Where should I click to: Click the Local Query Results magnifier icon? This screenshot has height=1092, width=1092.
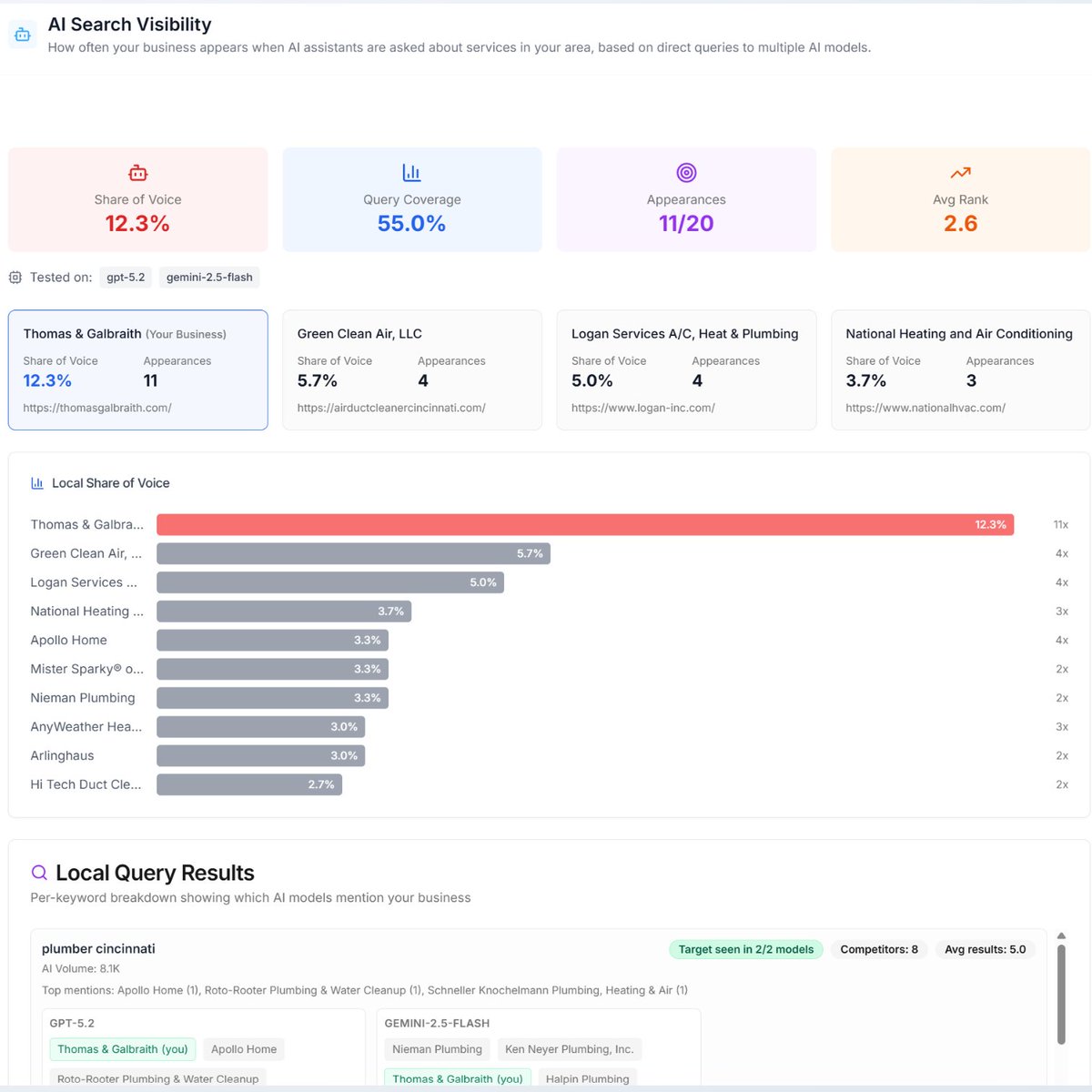(39, 872)
